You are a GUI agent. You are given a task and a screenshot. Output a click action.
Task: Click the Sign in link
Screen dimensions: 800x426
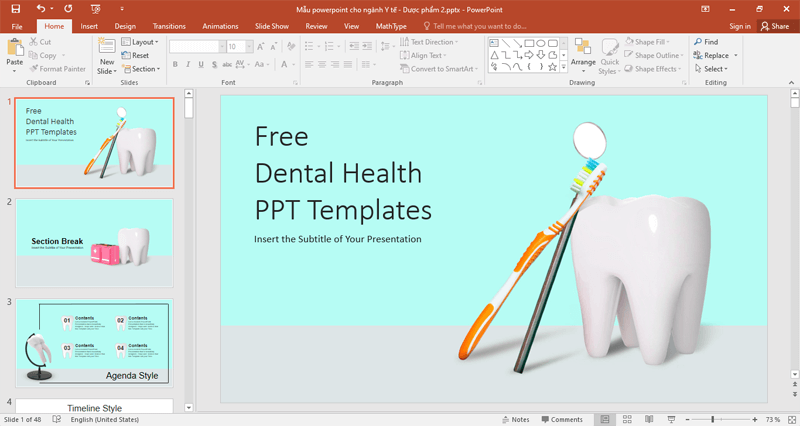[x=740, y=26]
